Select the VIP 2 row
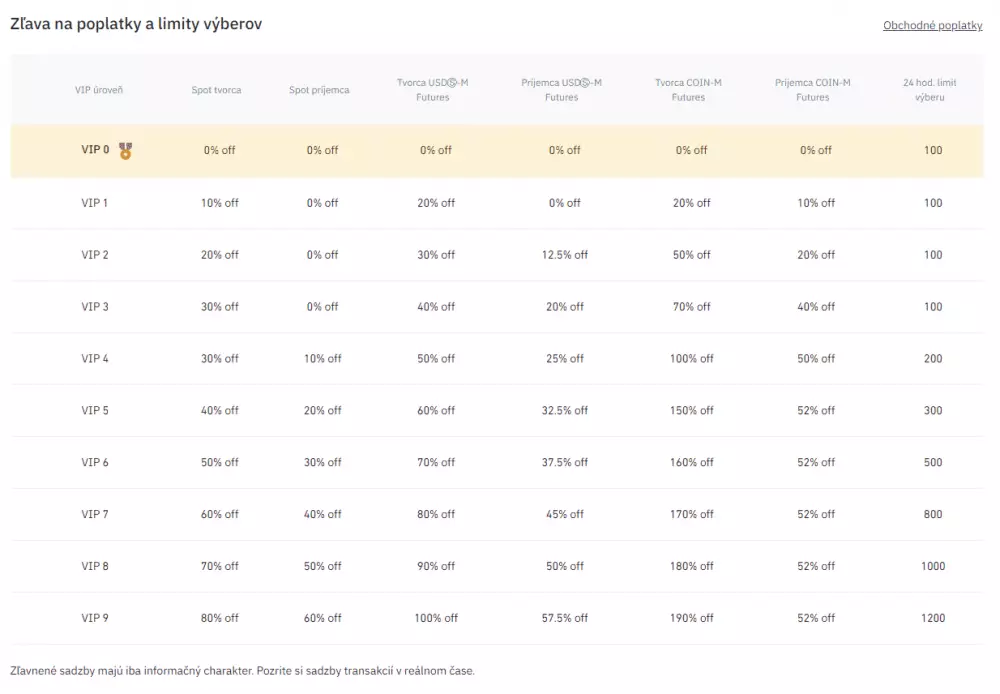Image resolution: width=1000 pixels, height=694 pixels. [500, 254]
